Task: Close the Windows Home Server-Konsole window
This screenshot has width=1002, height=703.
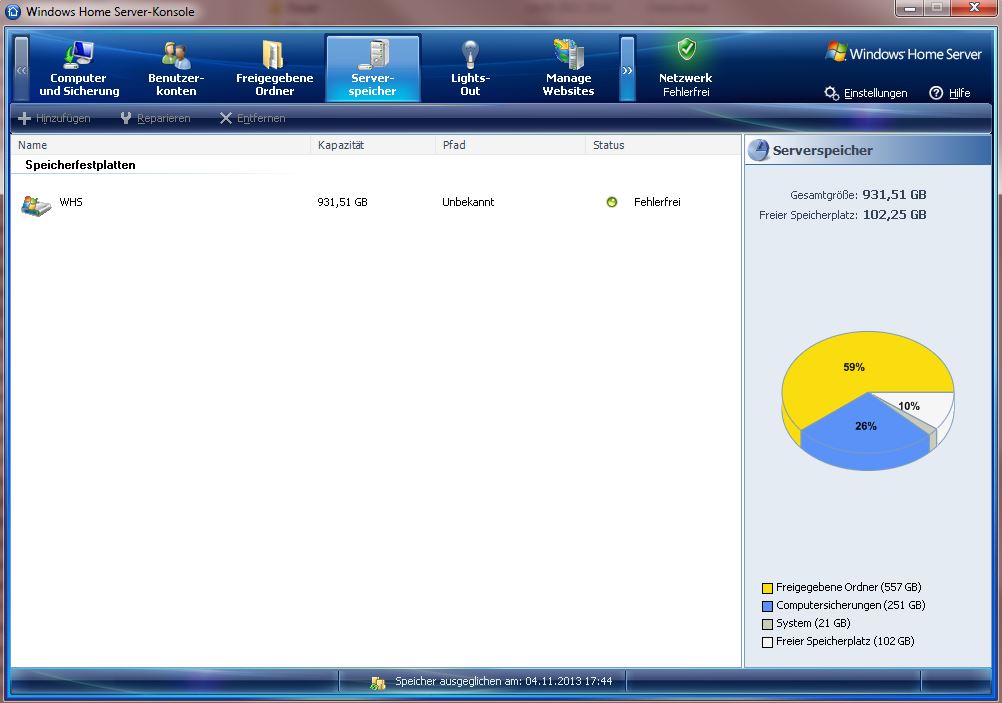Action: [974, 8]
